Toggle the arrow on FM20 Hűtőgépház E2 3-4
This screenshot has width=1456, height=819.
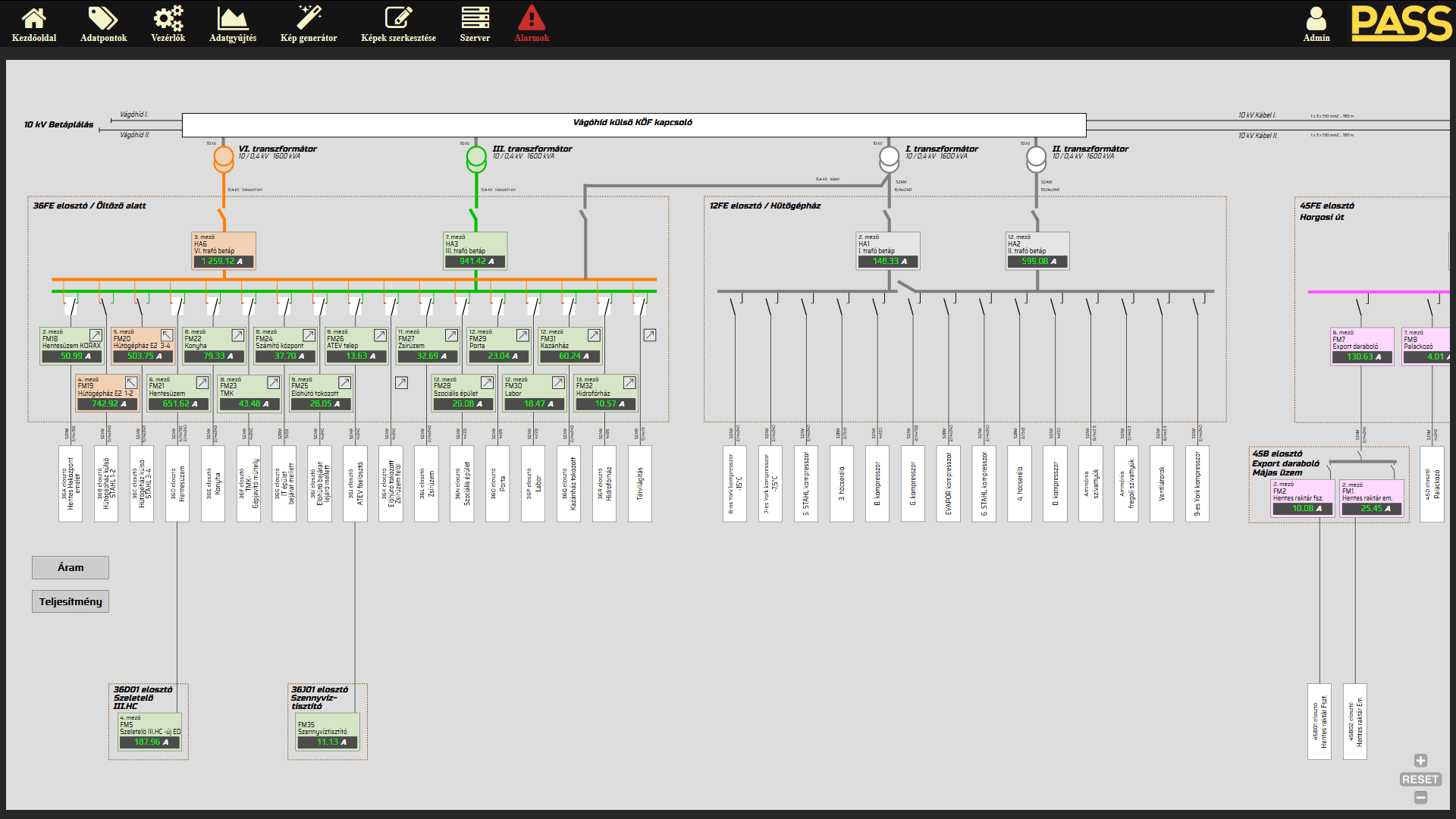click(167, 335)
